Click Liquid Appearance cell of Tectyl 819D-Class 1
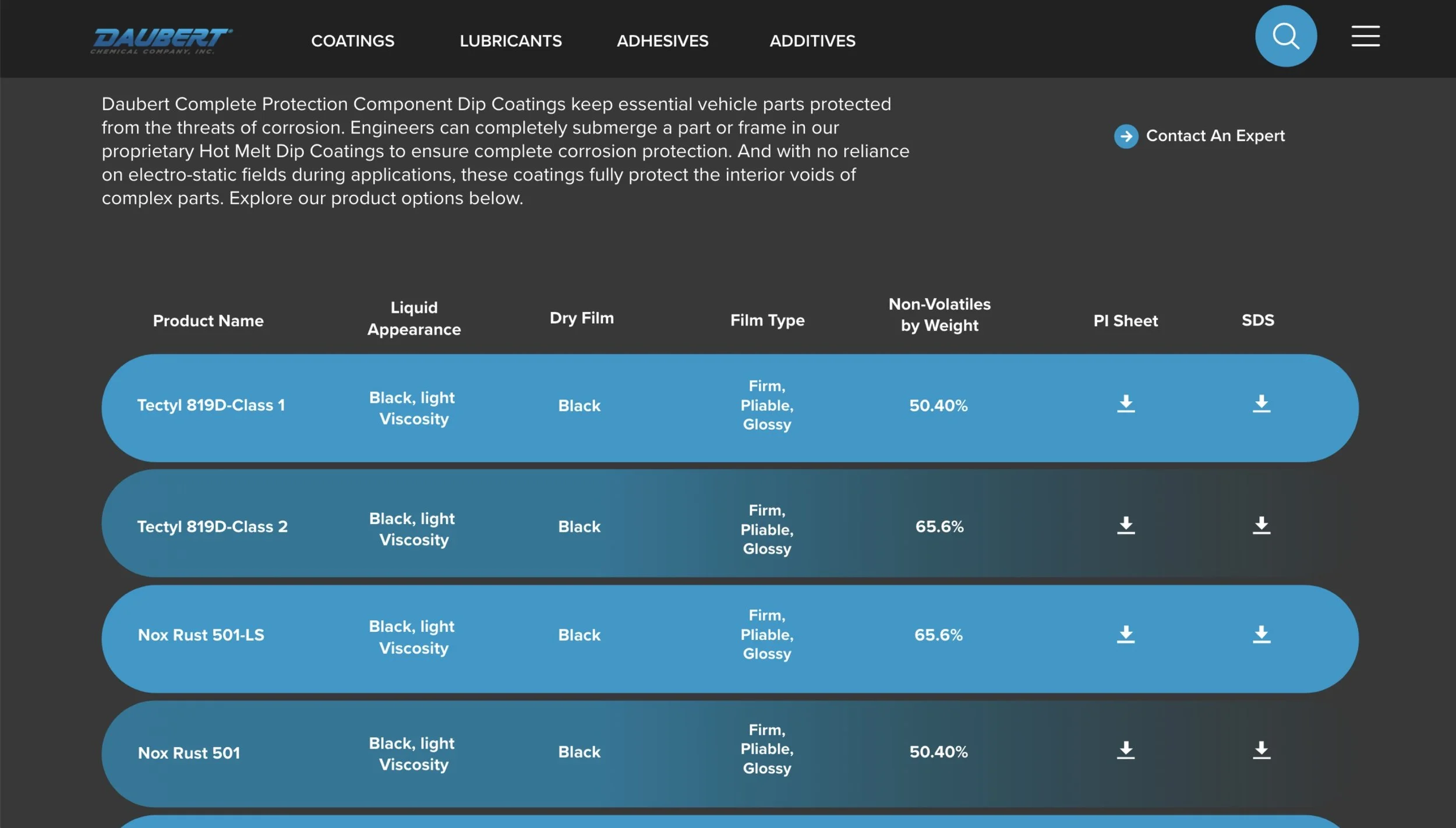The width and height of the screenshot is (1456, 828). 412,408
